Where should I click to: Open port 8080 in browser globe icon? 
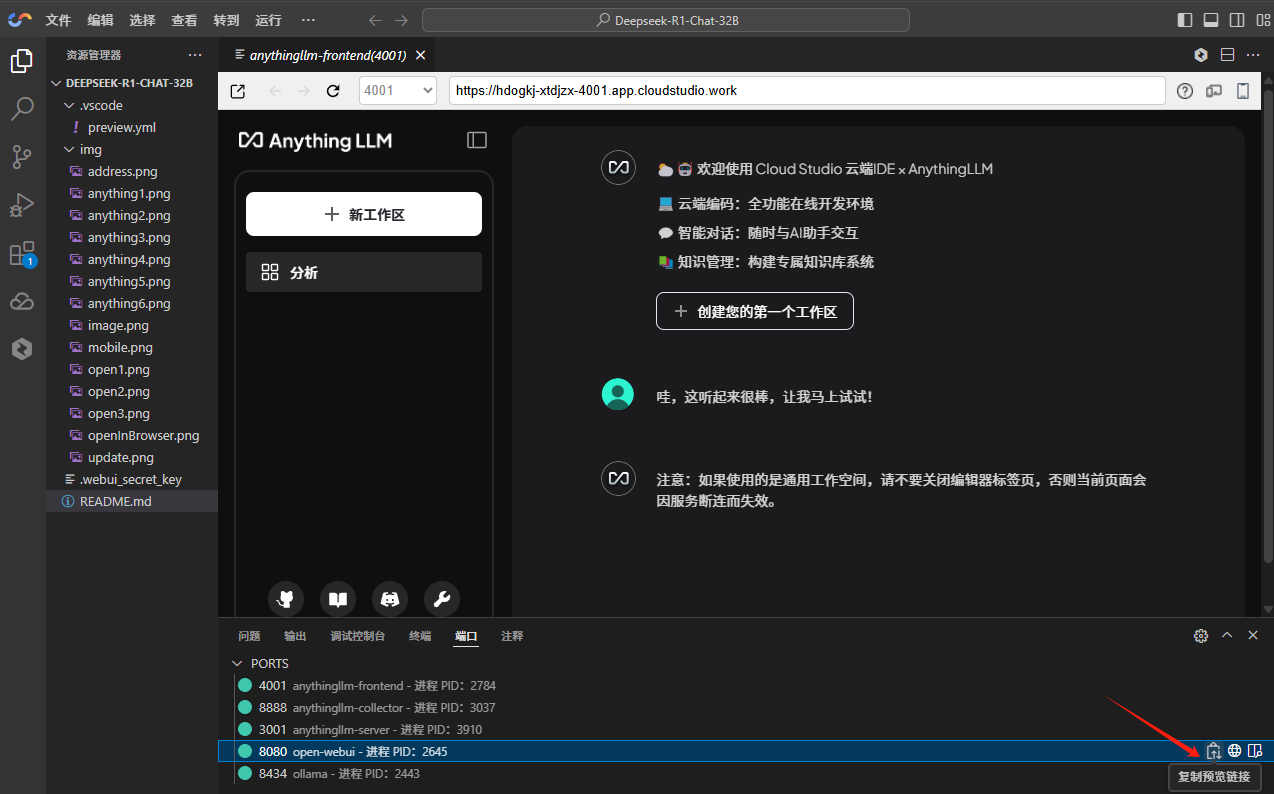1235,751
